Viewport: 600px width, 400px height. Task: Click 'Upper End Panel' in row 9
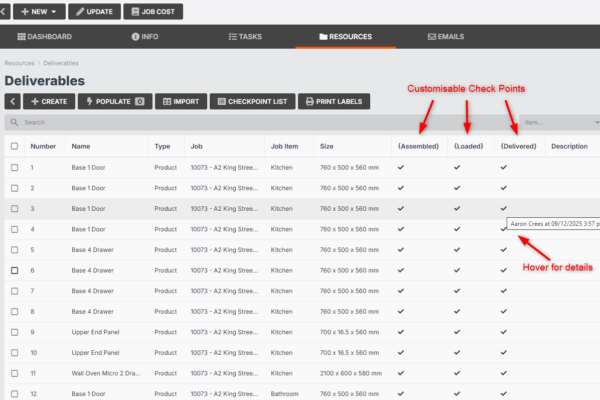[x=95, y=332]
